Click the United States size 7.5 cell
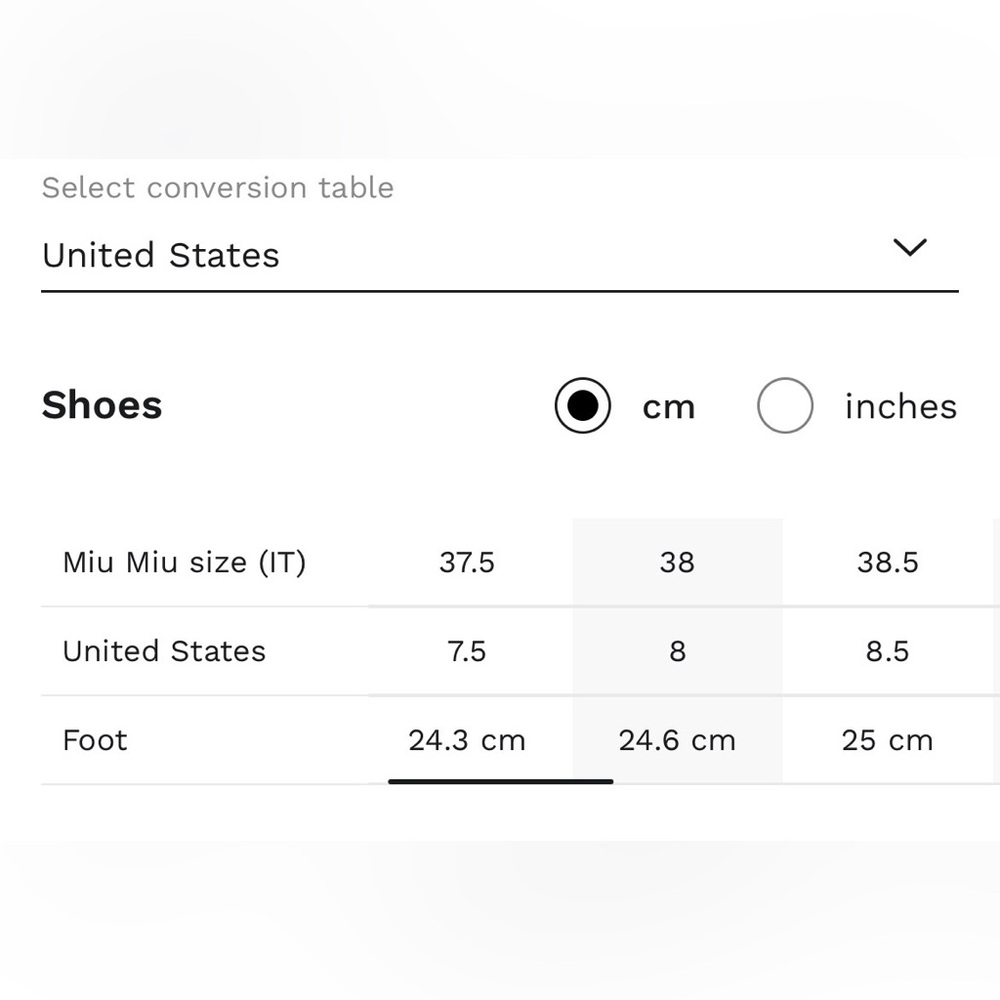The width and height of the screenshot is (1000, 1000). click(467, 652)
